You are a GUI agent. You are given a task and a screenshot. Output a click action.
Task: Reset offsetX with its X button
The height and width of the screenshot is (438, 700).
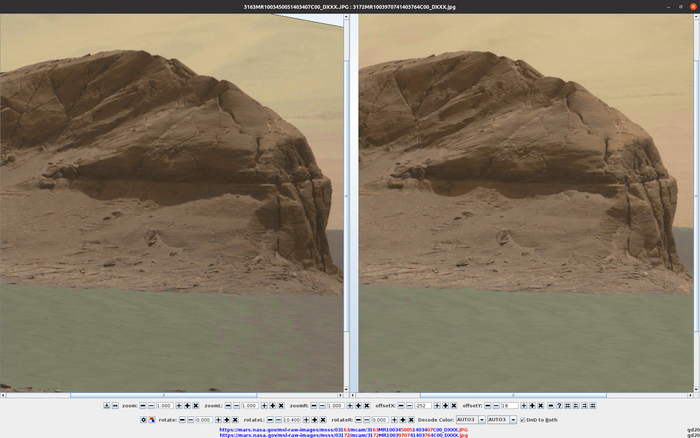(x=454, y=405)
